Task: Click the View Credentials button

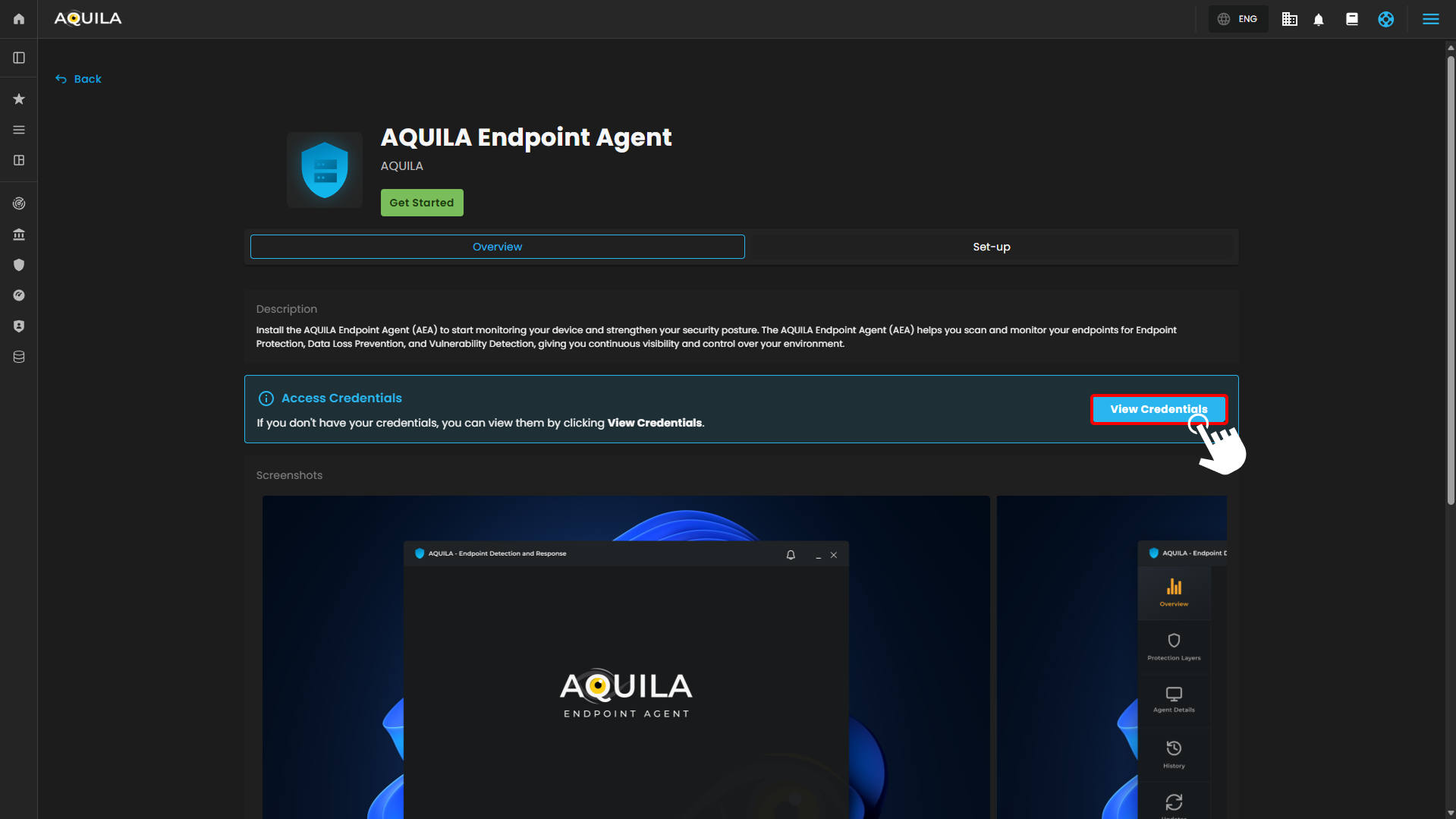Action: pos(1158,409)
